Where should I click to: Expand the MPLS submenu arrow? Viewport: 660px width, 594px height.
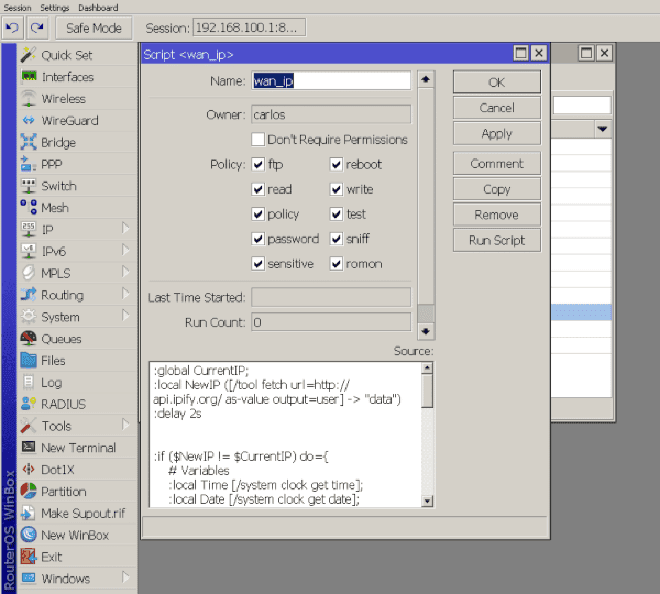[125, 272]
